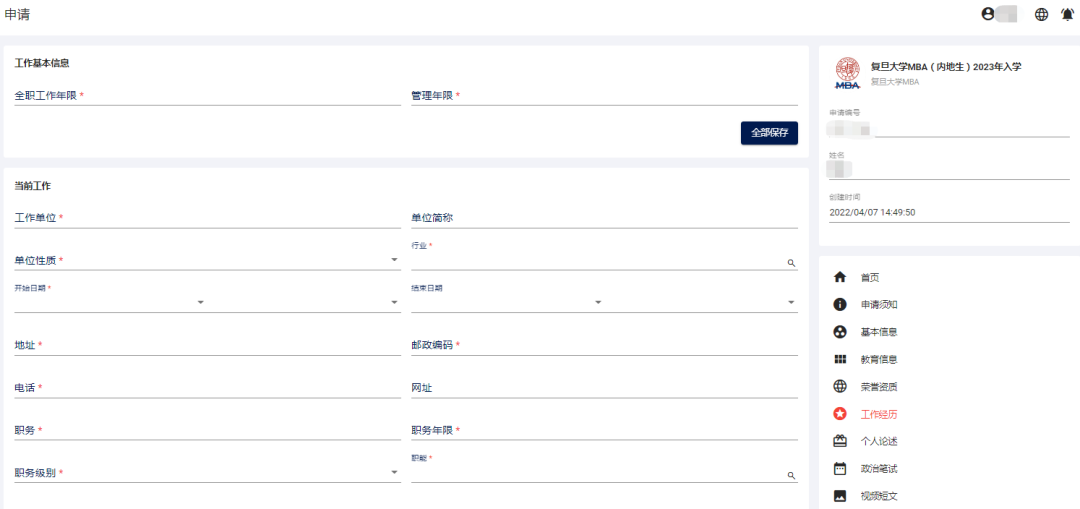The width and height of the screenshot is (1080, 509).
Task: Expand the 职务级别 dropdown
Action: [x=394, y=473]
